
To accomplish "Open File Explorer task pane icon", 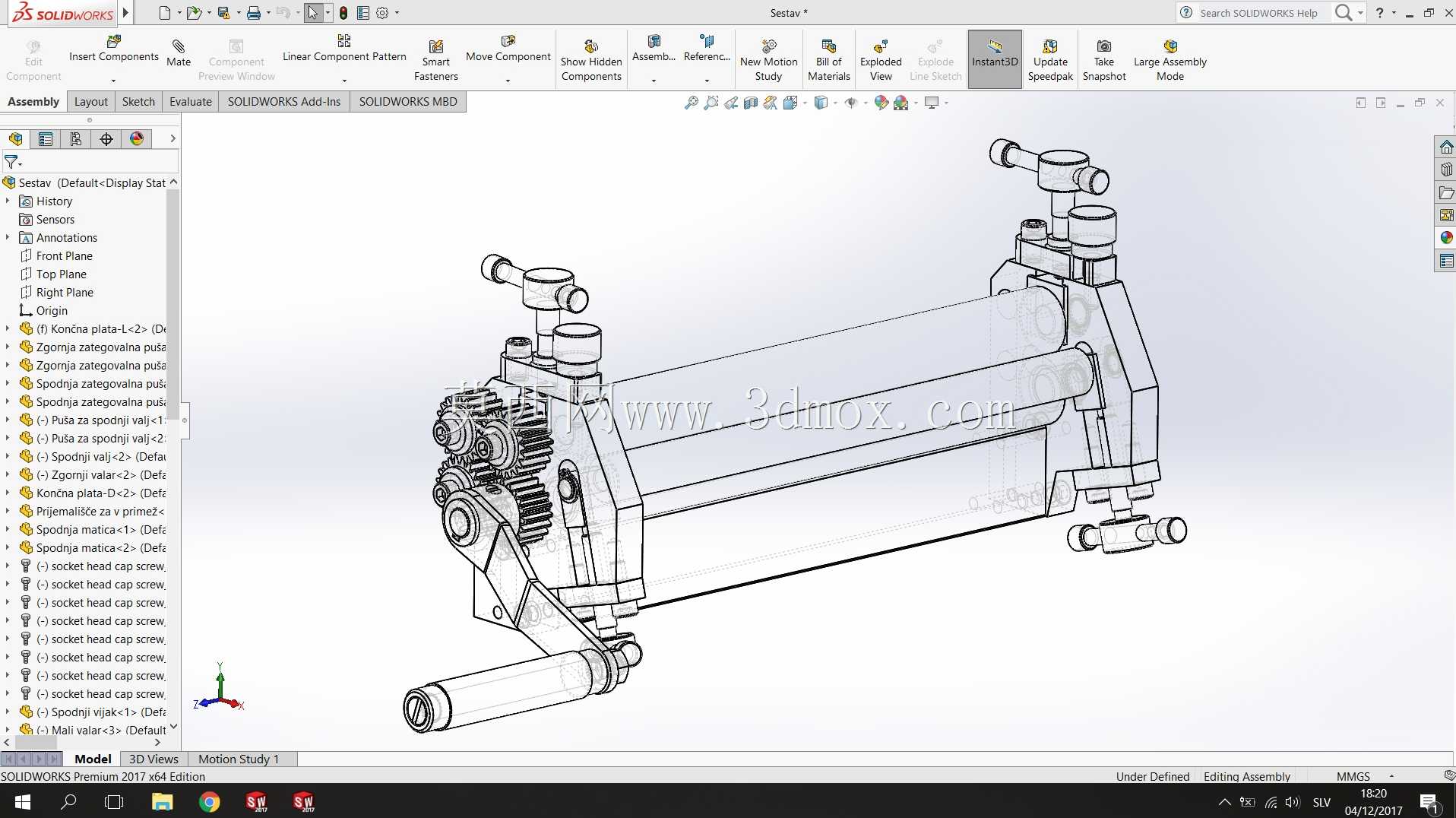I will (1446, 192).
